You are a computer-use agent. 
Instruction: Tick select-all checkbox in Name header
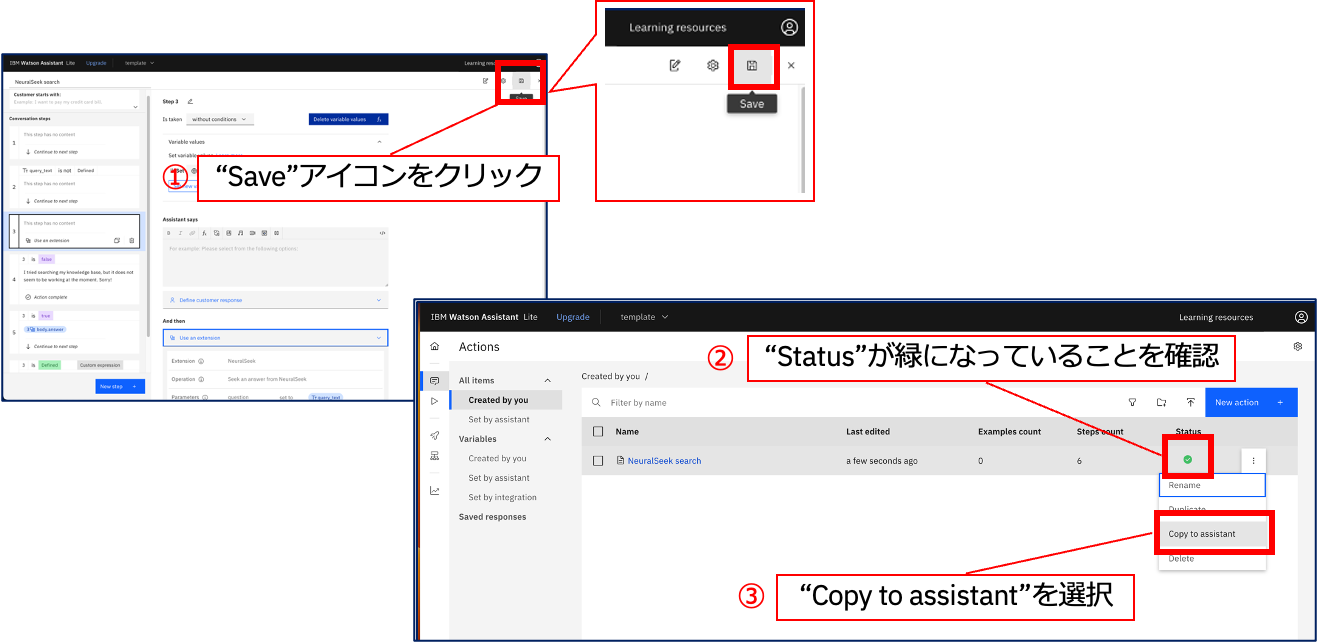click(598, 432)
